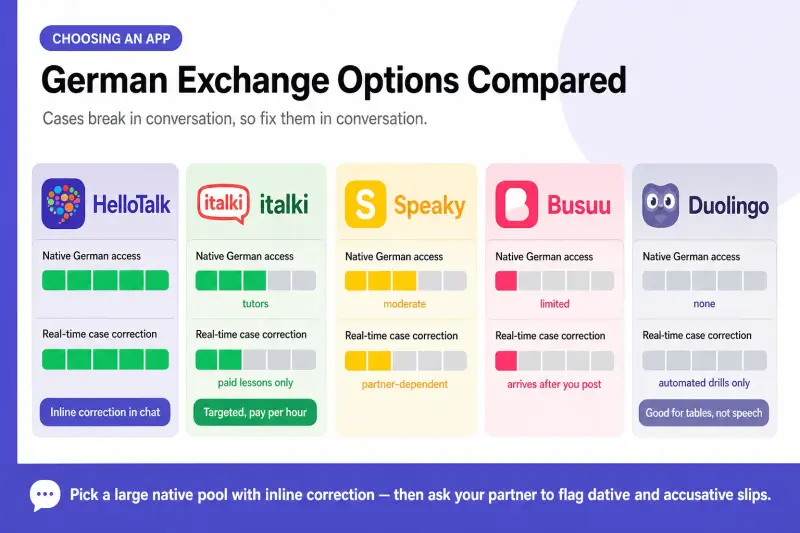Screen dimensions: 800x533
Task: Click the Inline correction in chat button
Action: tap(105, 412)
